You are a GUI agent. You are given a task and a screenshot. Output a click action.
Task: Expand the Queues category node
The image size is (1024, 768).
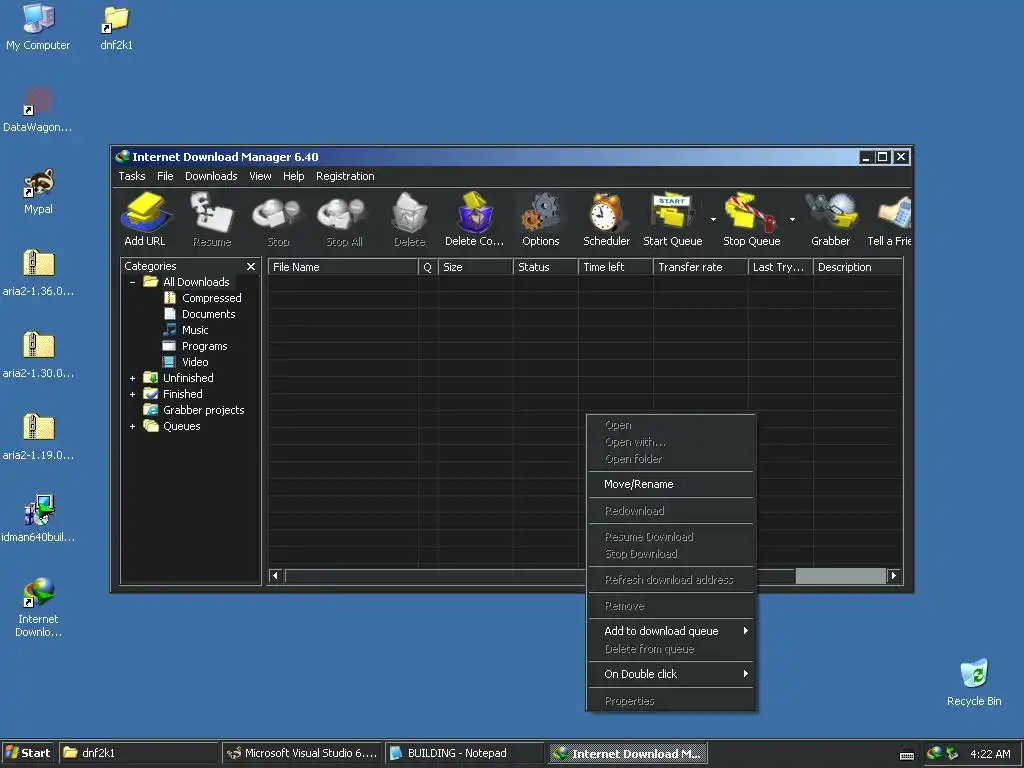pos(133,426)
